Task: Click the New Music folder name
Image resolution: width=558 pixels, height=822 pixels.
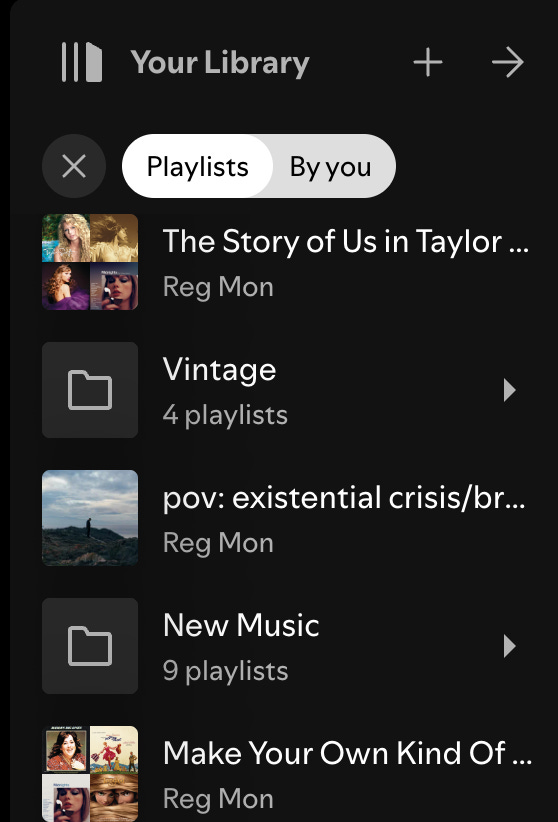Action: [241, 625]
